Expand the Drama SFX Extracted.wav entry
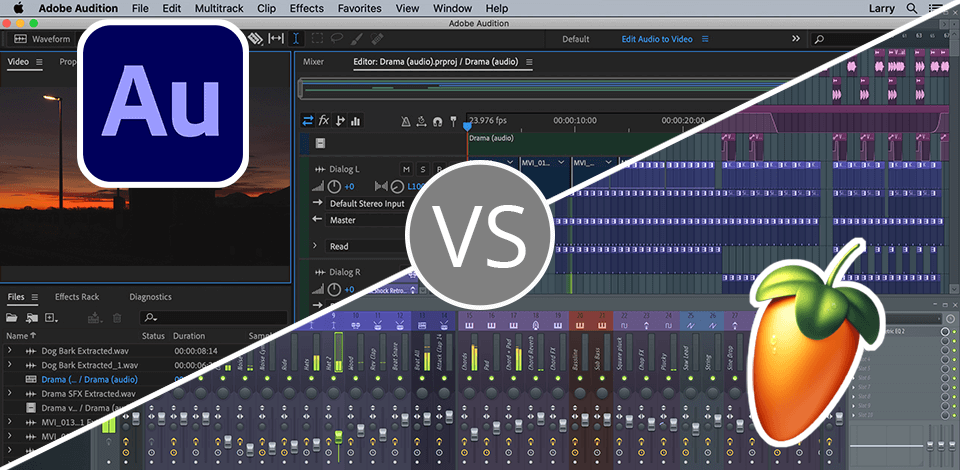The height and width of the screenshot is (470, 960). pos(9,394)
